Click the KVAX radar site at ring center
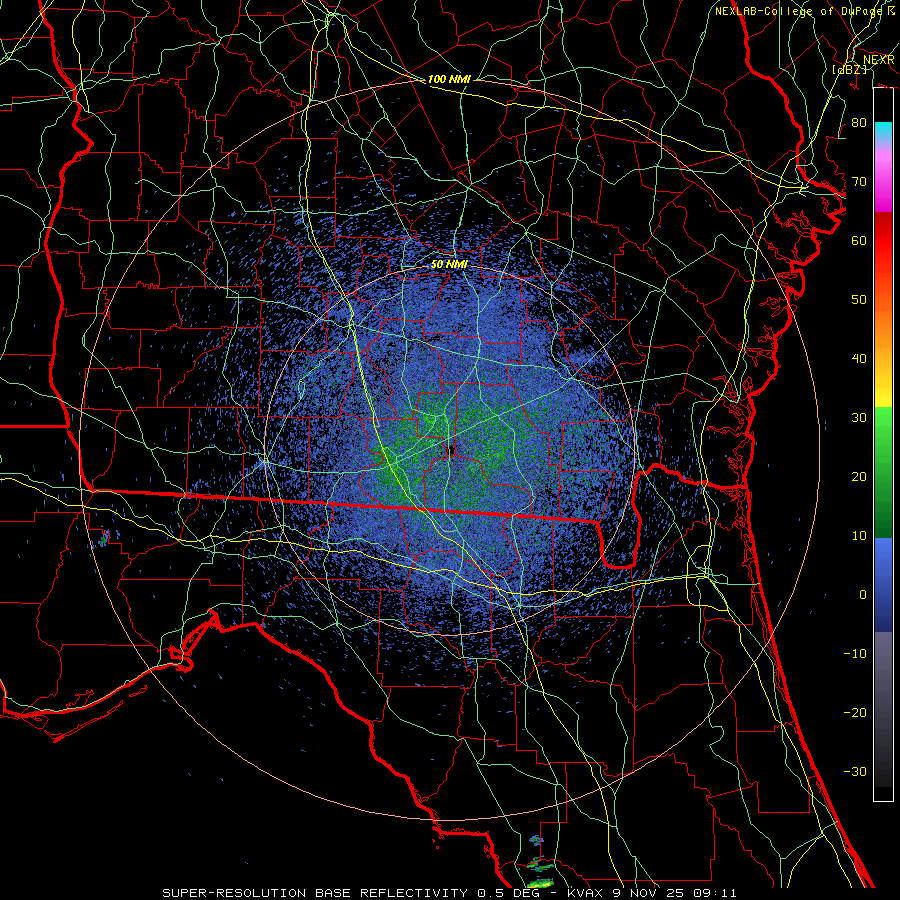Screen dimensions: 900x900 point(452,449)
